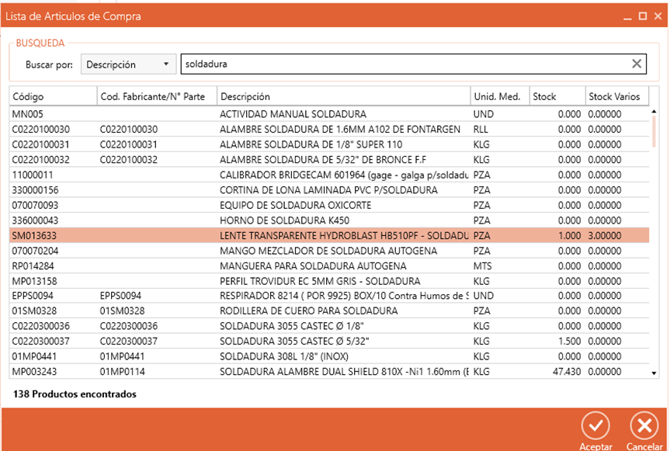Click the vertical scrollbar thumb

654,131
